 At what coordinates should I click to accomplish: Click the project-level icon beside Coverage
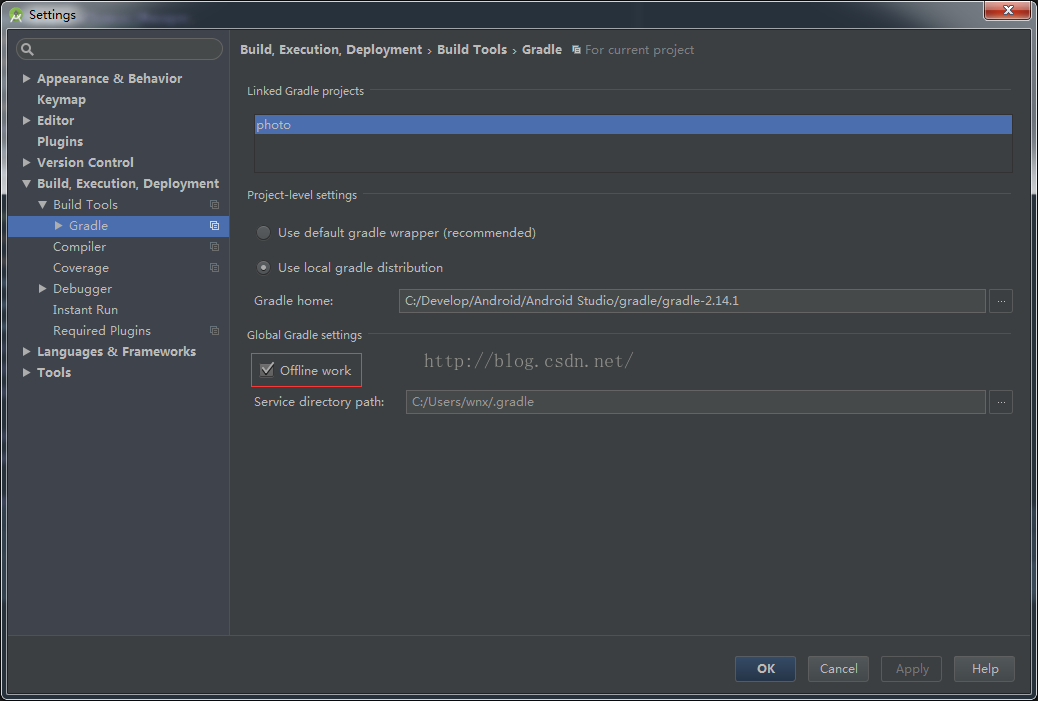pos(214,268)
